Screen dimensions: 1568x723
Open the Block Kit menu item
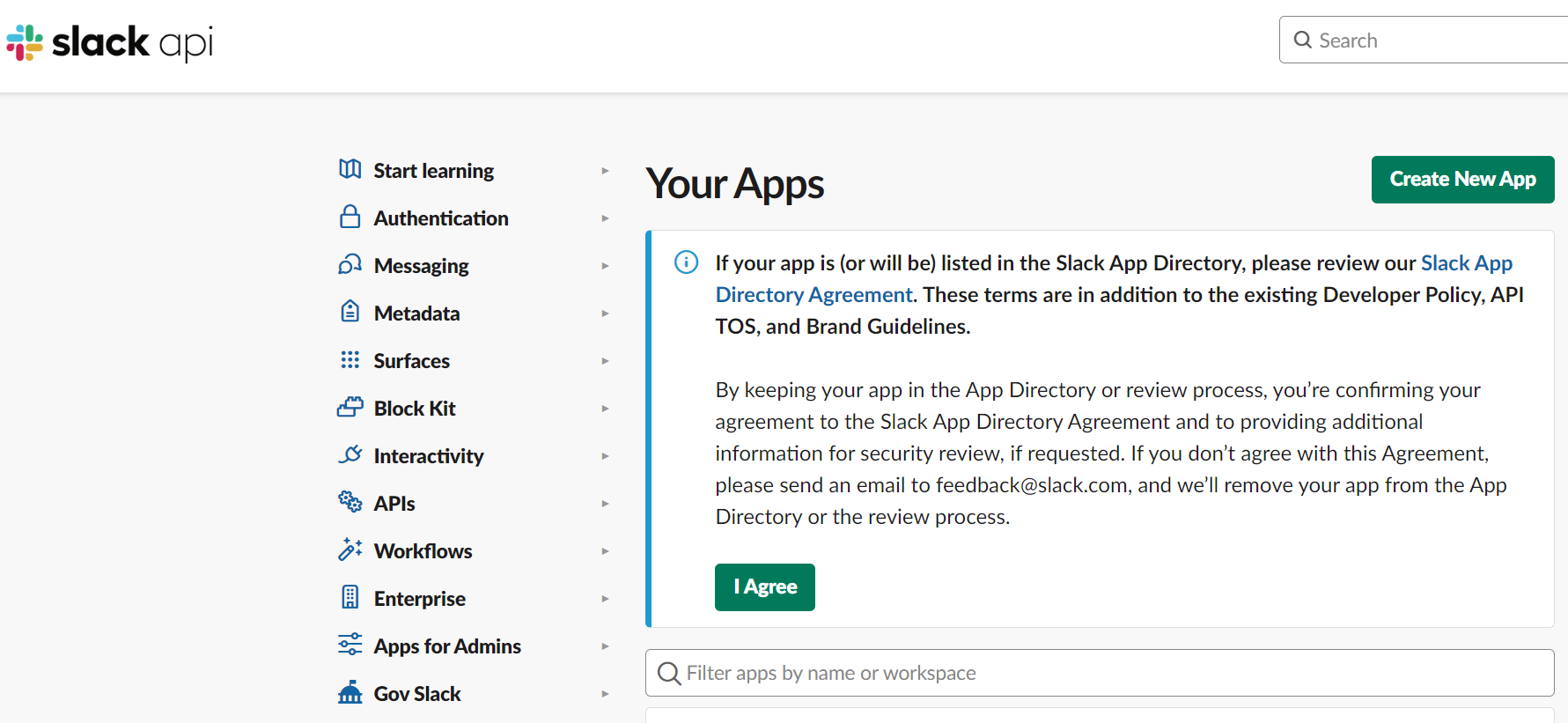[415, 409]
